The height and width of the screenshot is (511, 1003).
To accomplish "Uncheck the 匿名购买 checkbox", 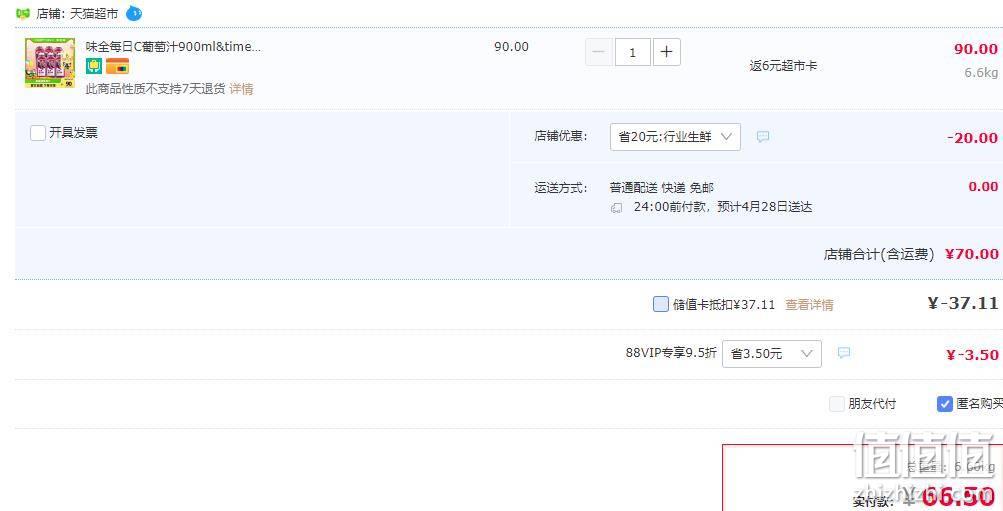I will point(945,404).
